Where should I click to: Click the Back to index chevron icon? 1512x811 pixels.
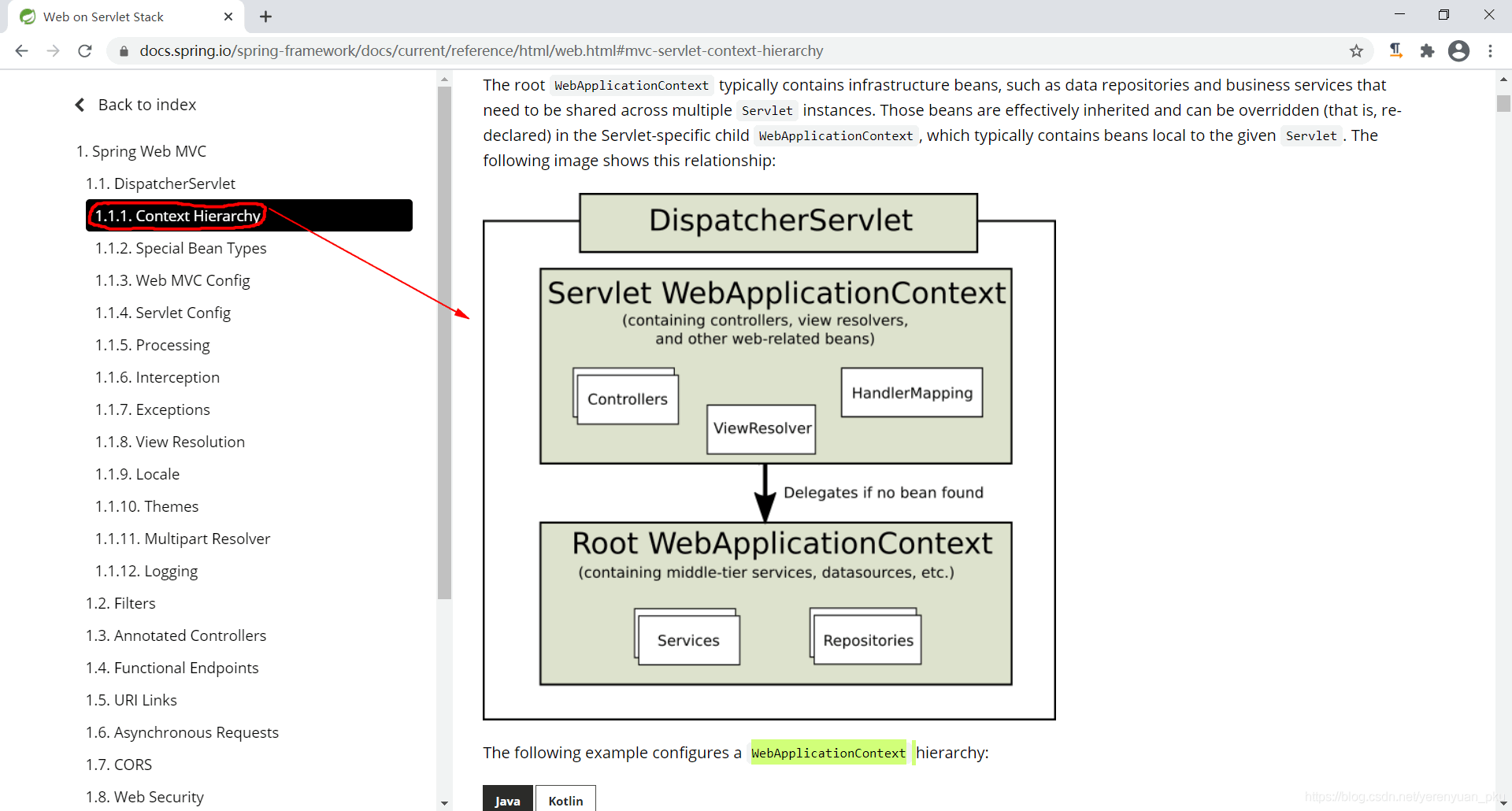click(80, 105)
